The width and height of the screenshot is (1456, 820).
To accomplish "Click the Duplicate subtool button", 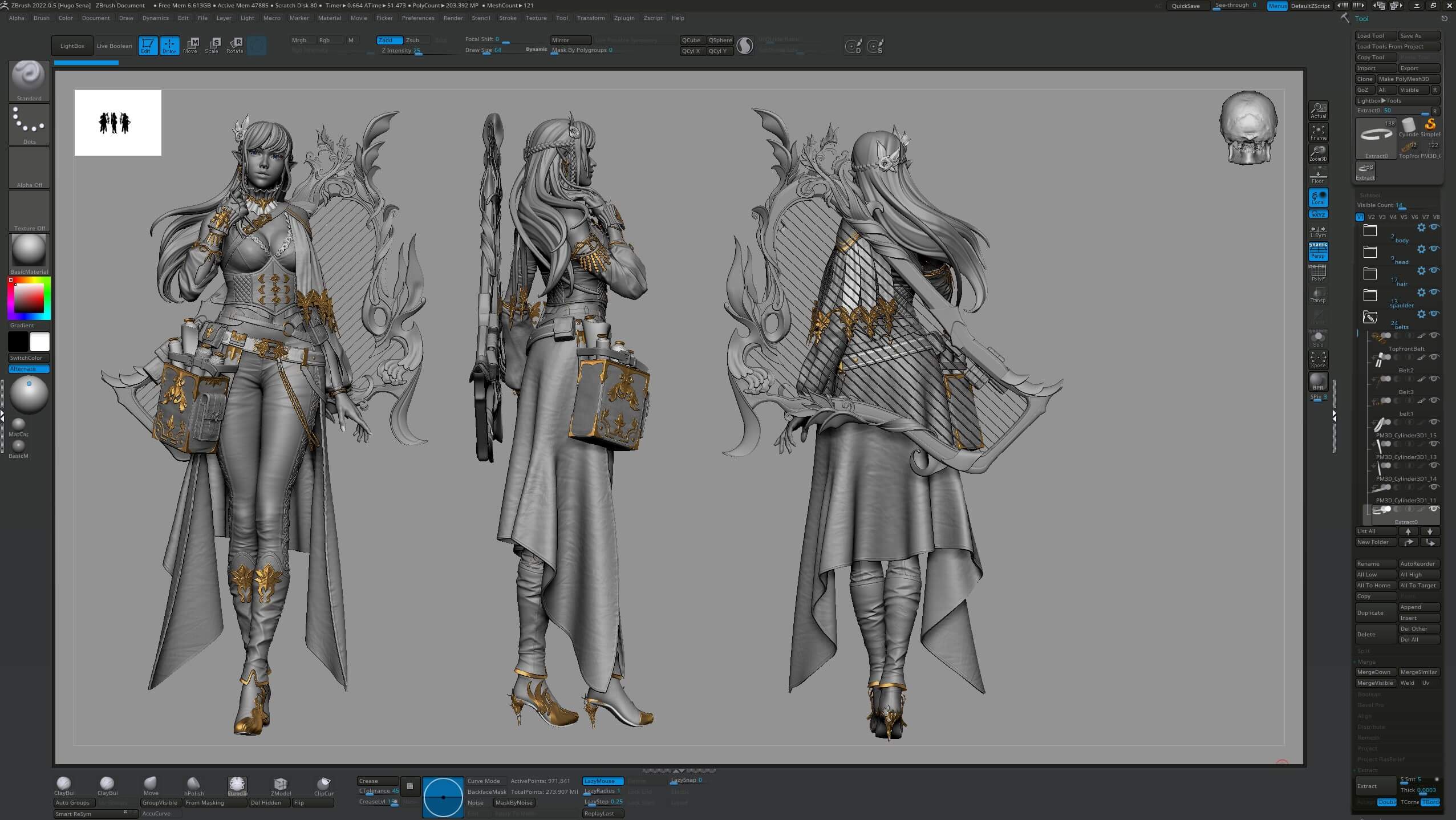I will click(1376, 613).
